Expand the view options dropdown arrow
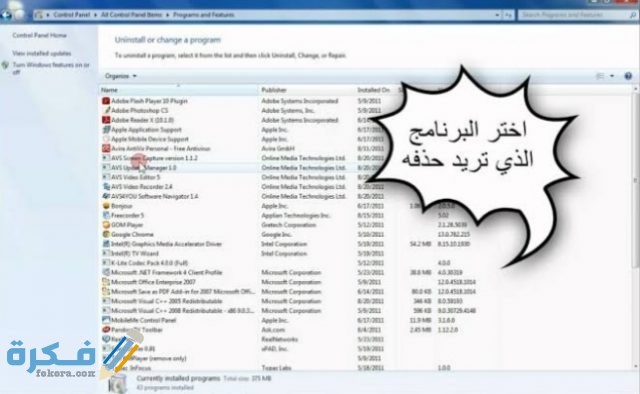 [612, 76]
